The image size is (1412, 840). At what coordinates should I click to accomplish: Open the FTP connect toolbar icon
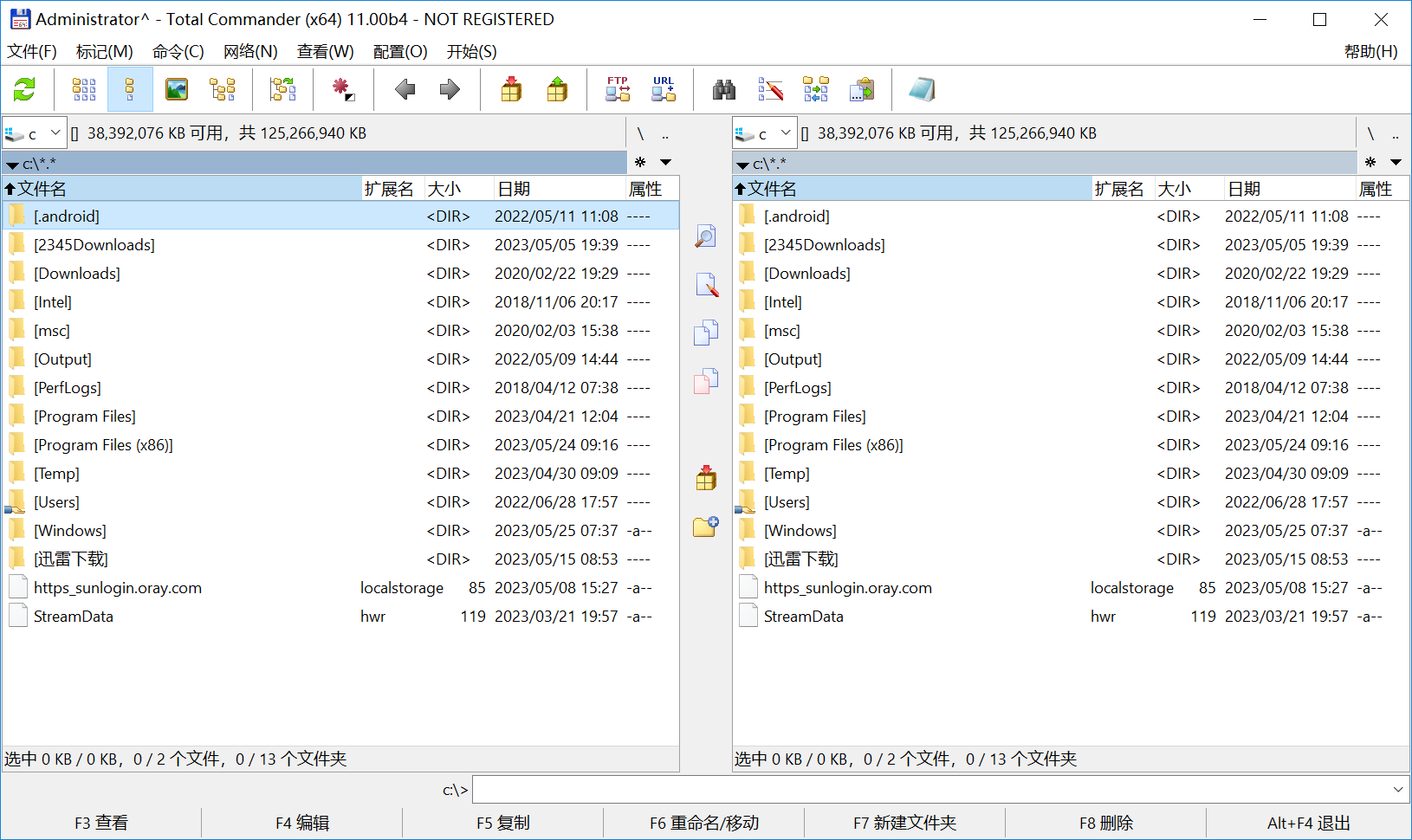[x=618, y=89]
